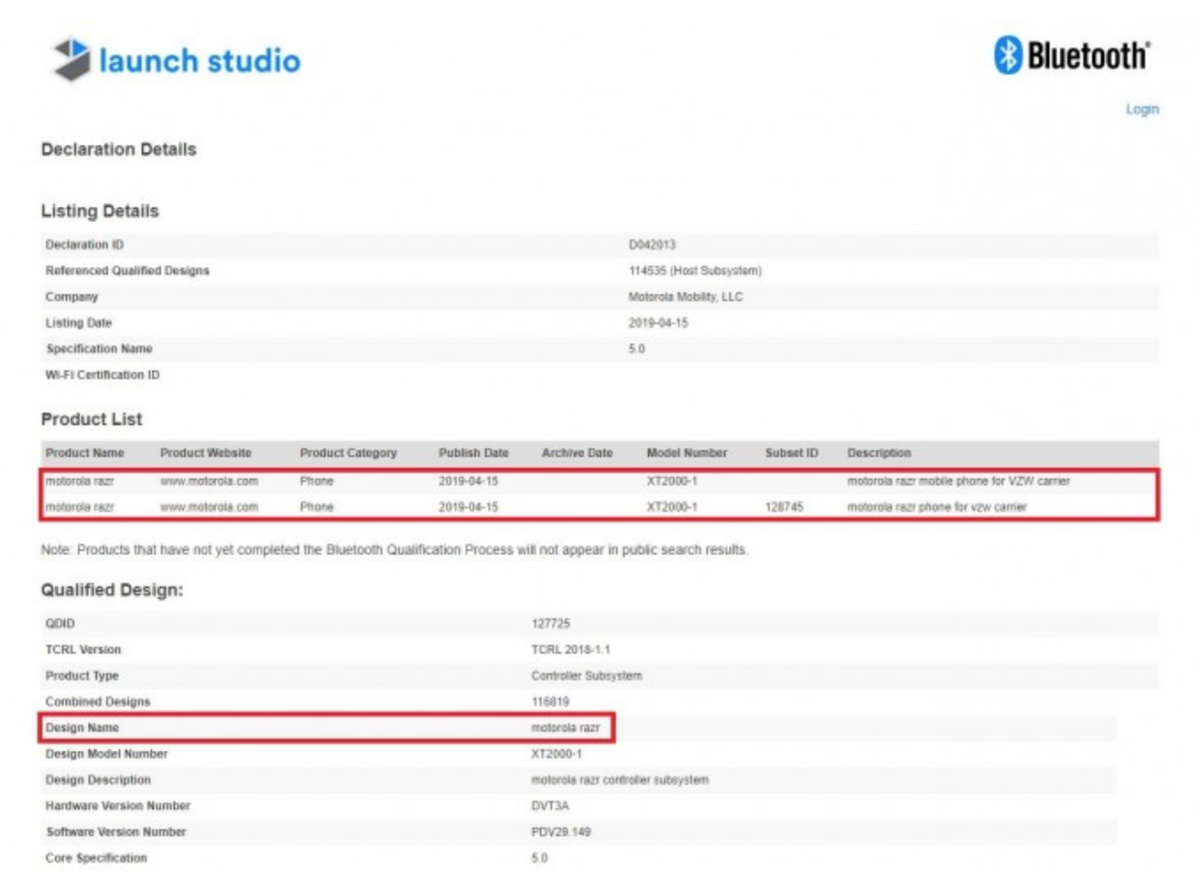
Task: Click the QDID label
Action: point(60,623)
